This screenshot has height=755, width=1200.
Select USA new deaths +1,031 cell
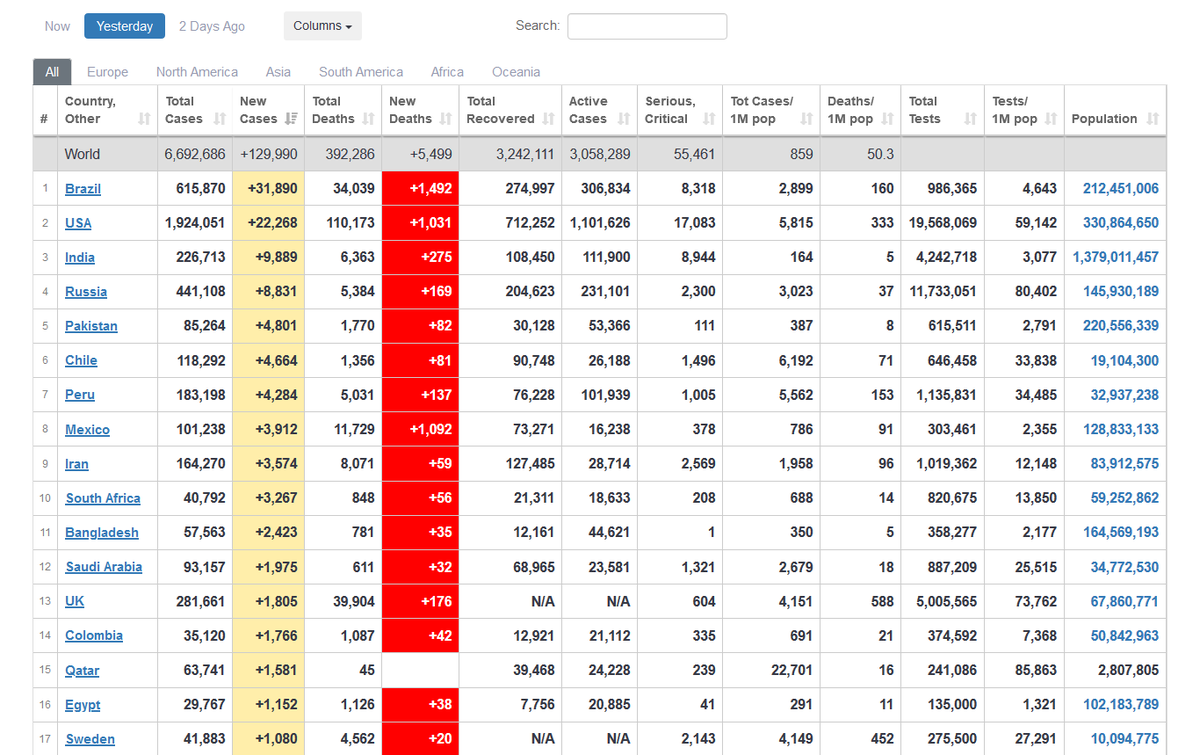(420, 223)
